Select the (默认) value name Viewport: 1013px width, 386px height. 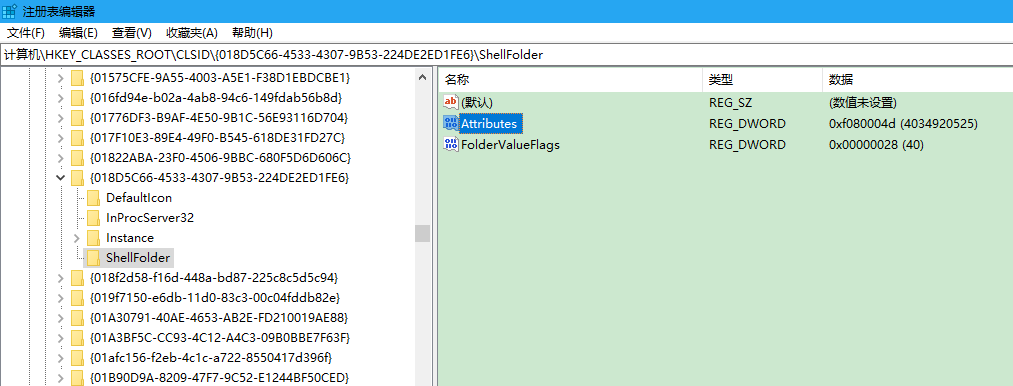477,102
